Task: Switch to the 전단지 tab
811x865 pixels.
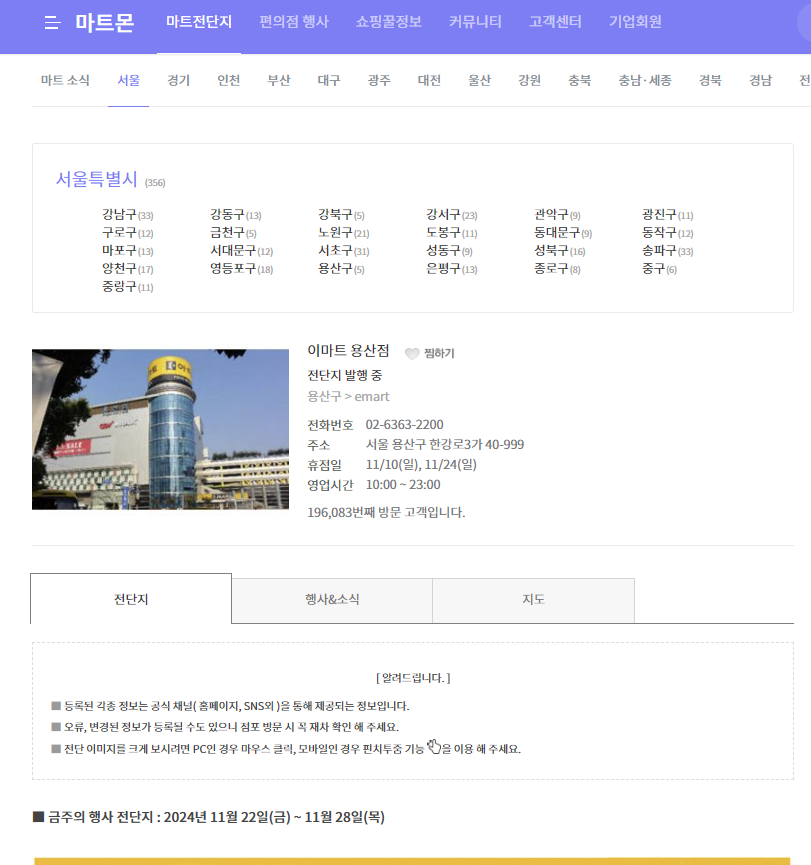Action: coord(130,600)
